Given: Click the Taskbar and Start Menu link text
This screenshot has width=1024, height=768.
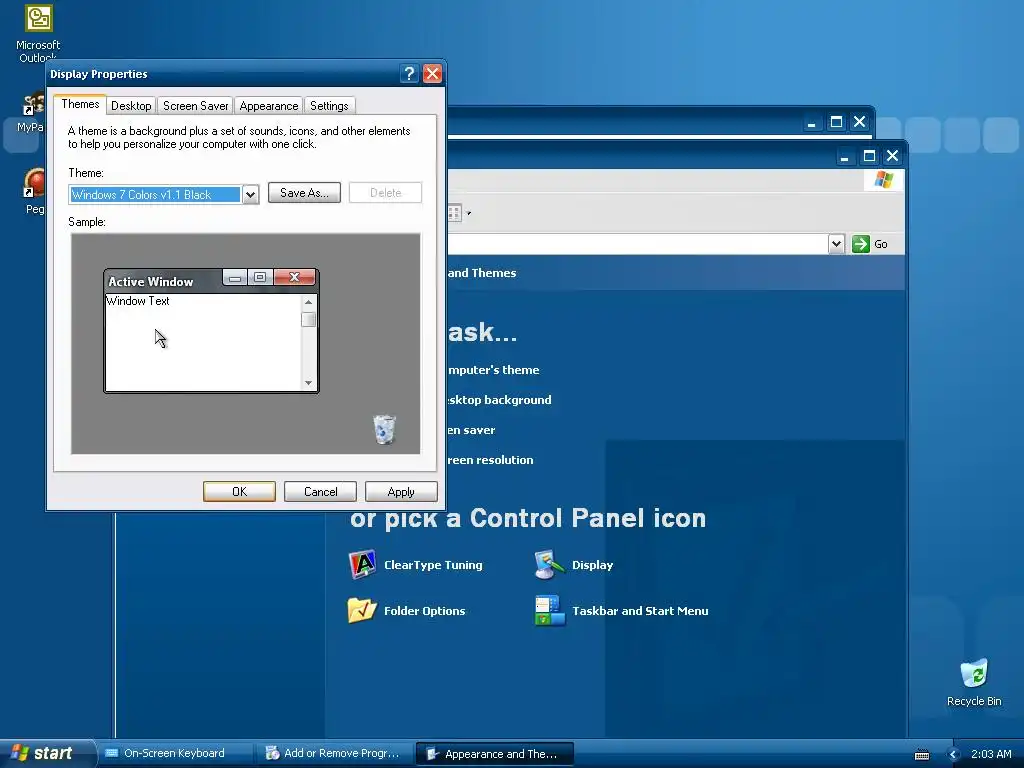Looking at the screenshot, I should (640, 611).
